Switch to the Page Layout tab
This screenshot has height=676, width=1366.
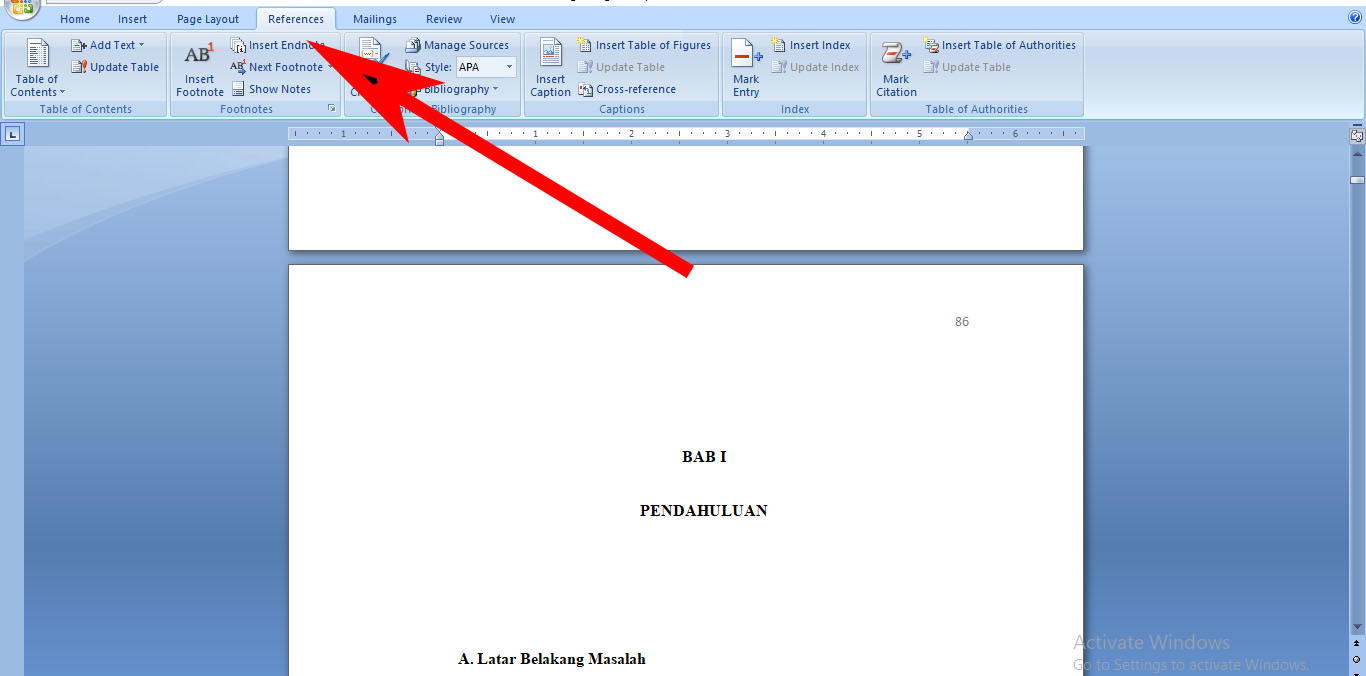[208, 19]
